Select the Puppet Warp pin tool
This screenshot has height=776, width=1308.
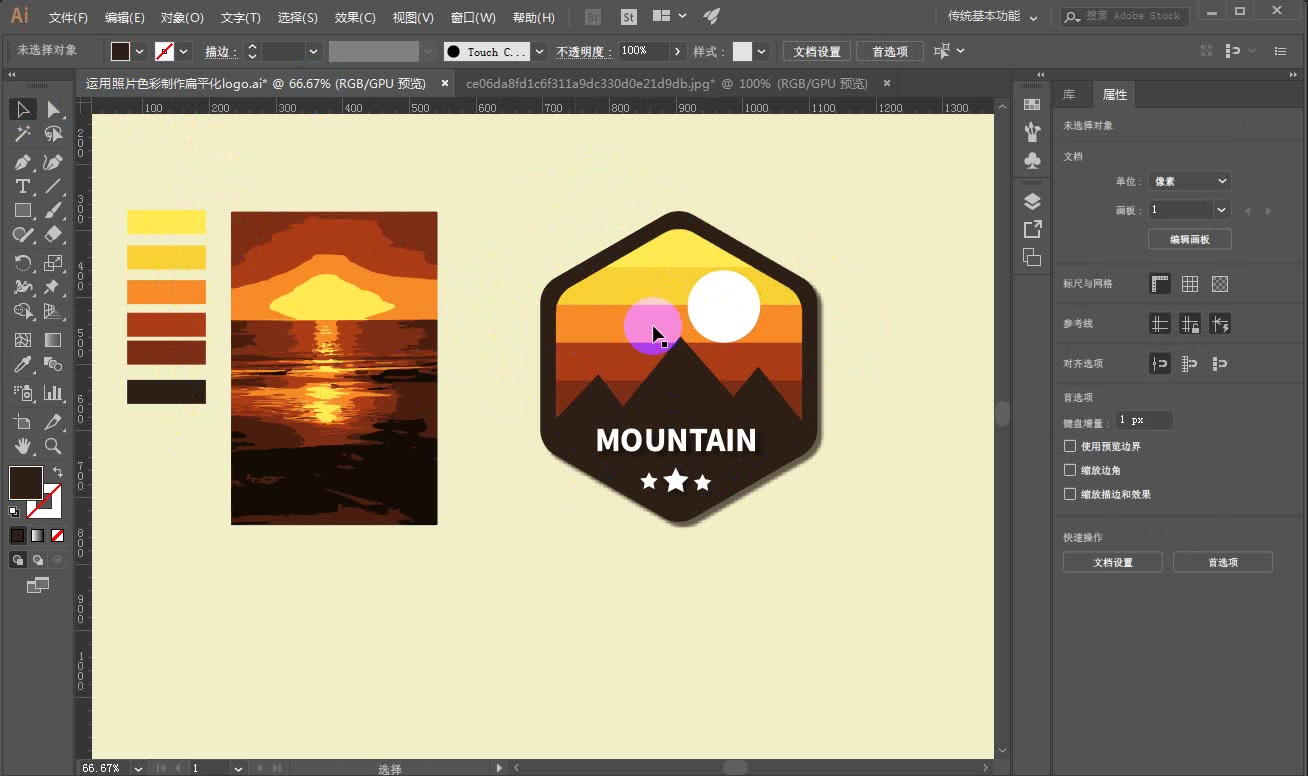pyautogui.click(x=53, y=287)
